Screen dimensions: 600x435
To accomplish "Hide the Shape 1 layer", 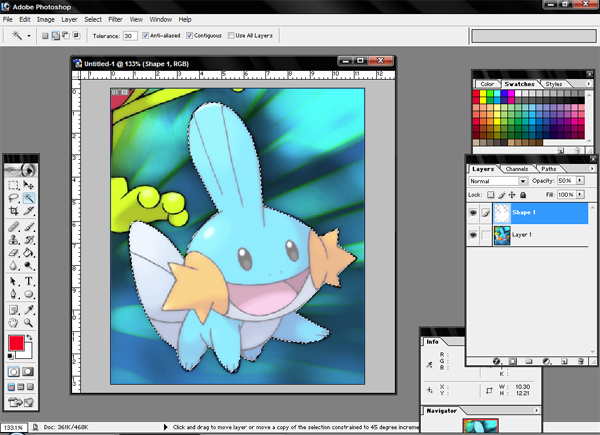I will (473, 213).
